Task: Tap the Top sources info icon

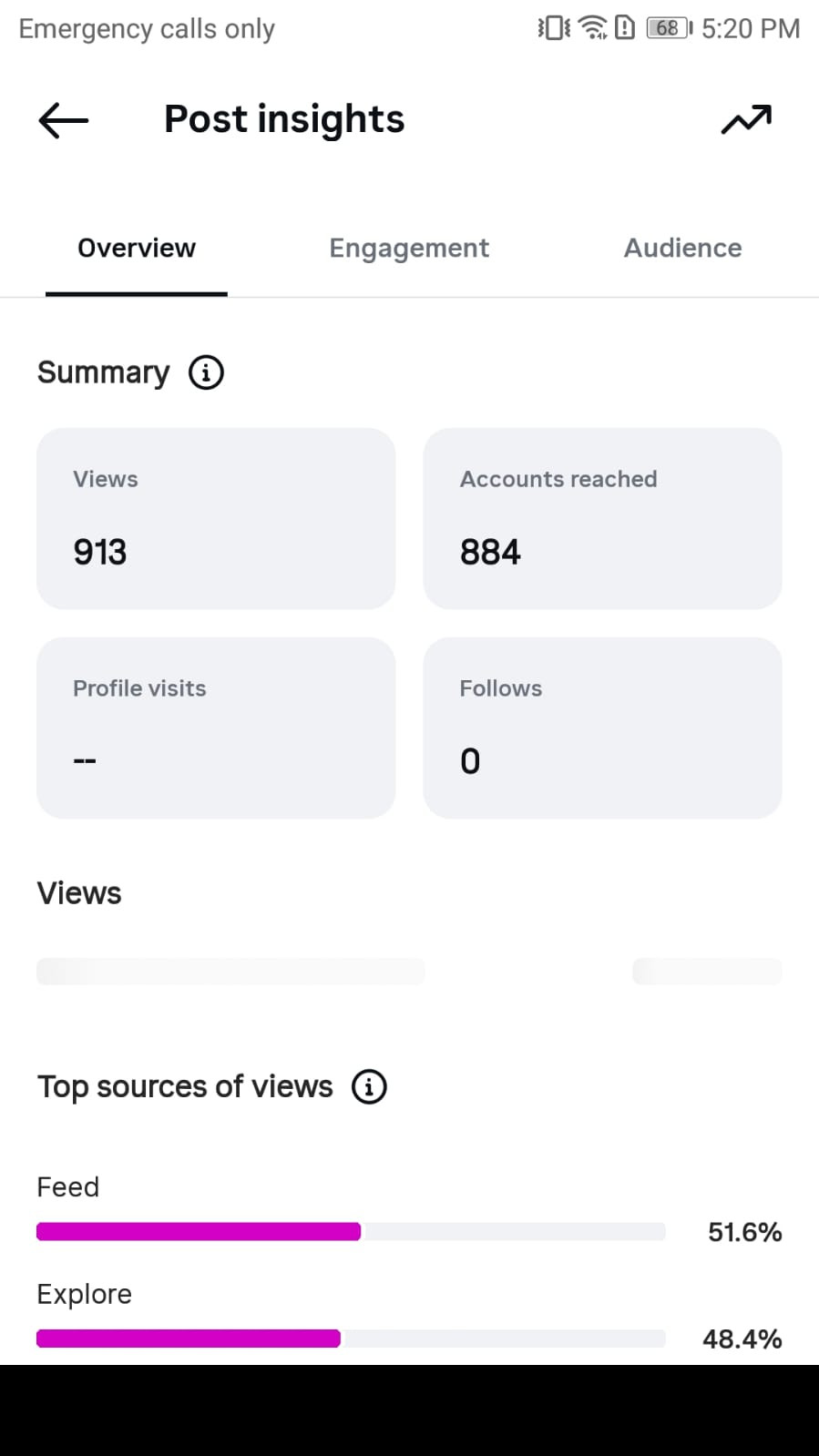Action: coord(369,1086)
